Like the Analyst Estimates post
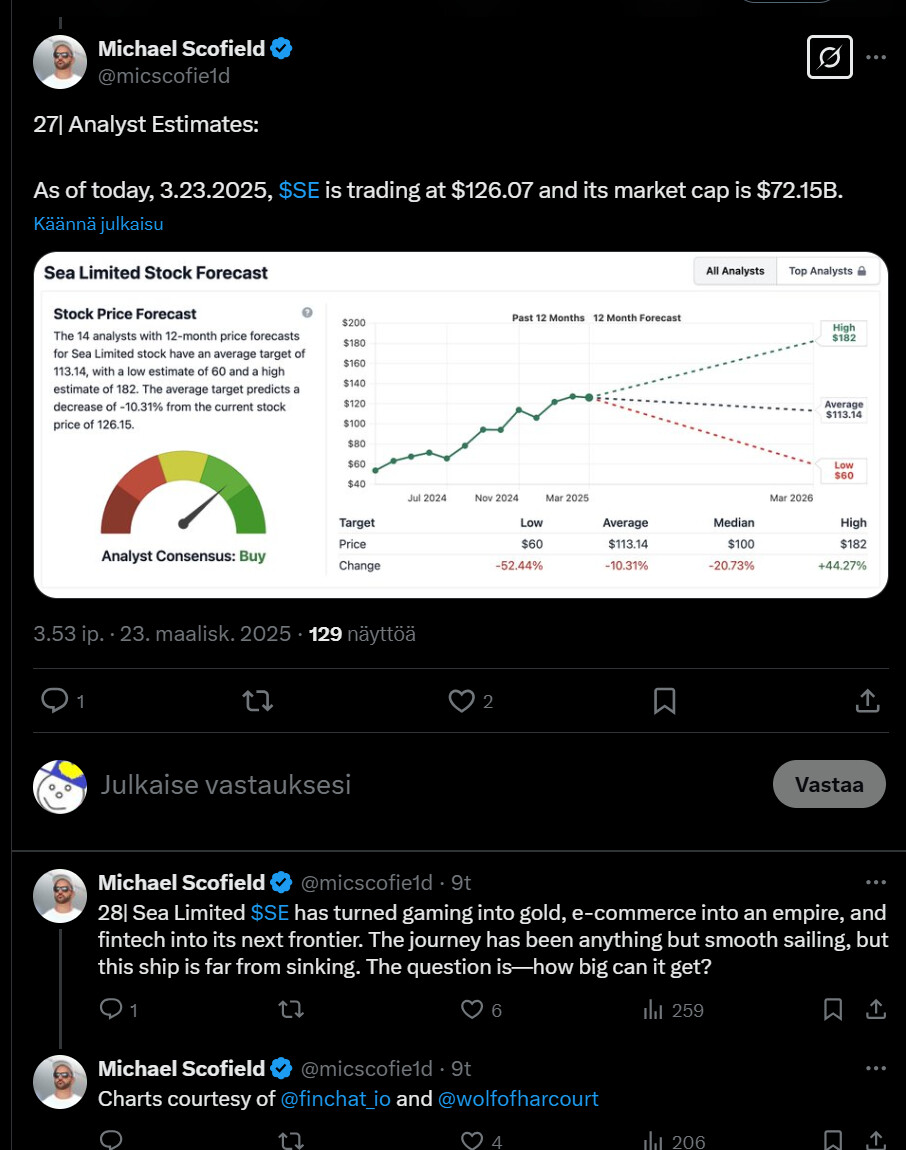The width and height of the screenshot is (906, 1150). pyautogui.click(x=461, y=701)
